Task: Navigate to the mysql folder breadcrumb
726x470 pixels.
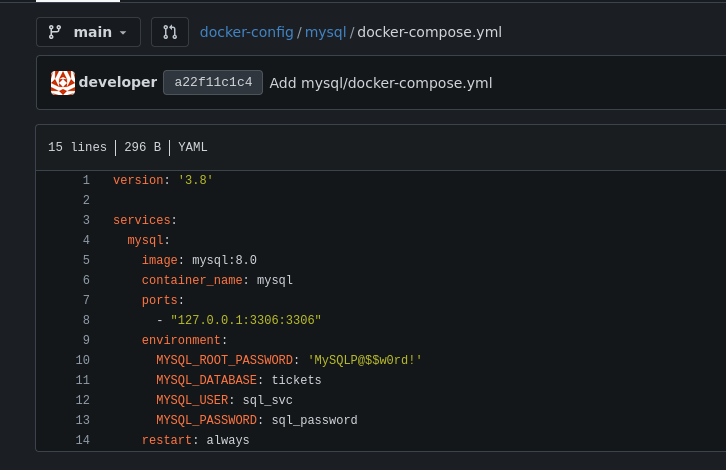Action: (x=325, y=32)
